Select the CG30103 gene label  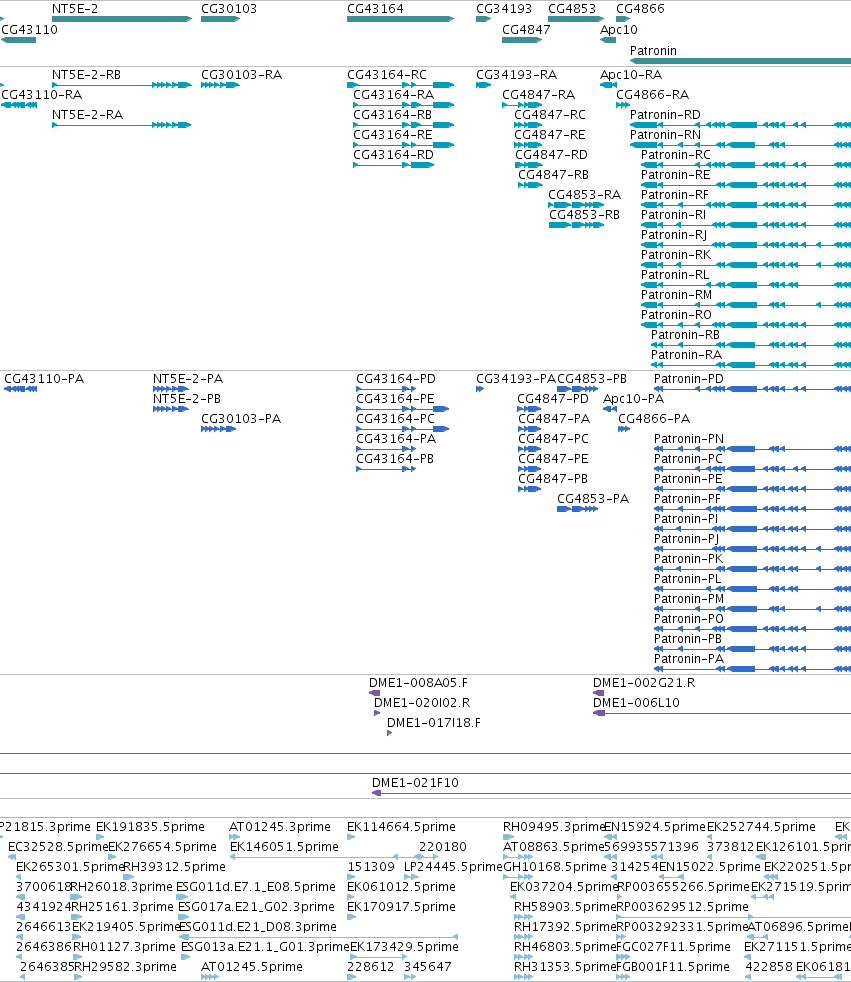[229, 9]
